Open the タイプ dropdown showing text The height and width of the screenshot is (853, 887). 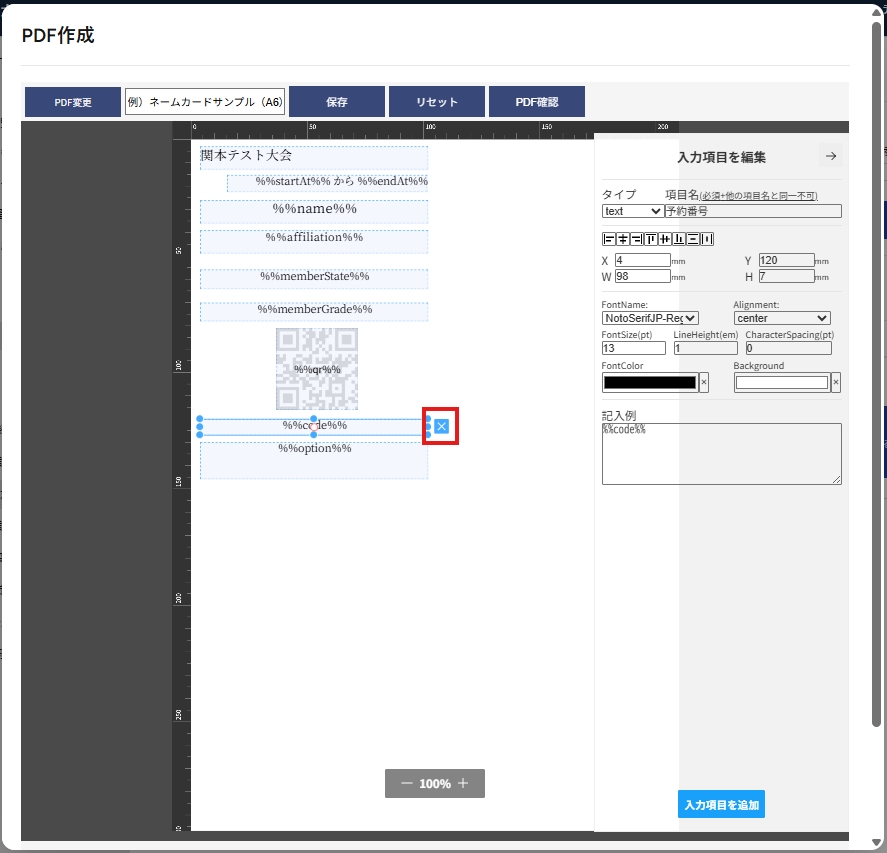coord(632,211)
